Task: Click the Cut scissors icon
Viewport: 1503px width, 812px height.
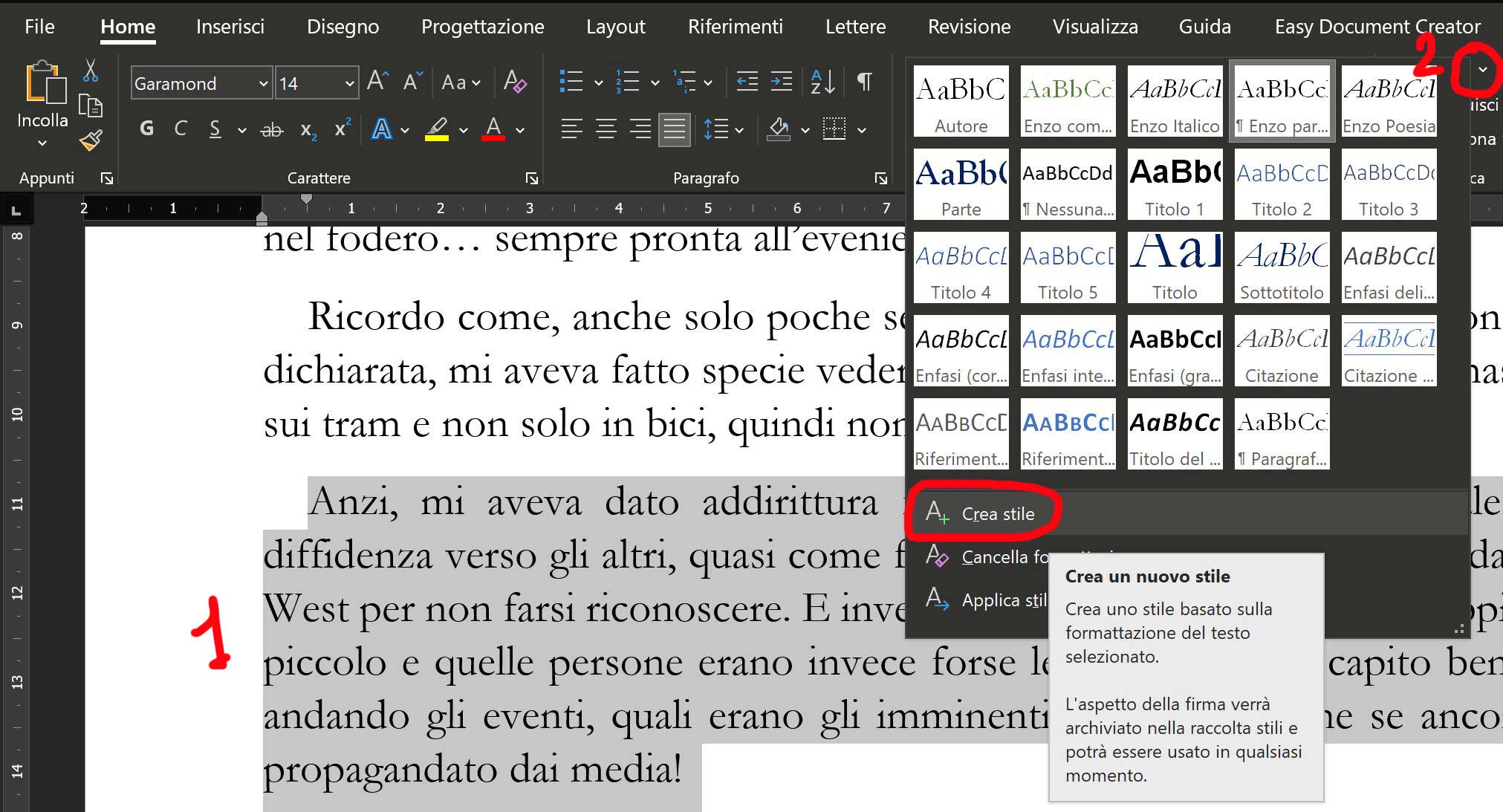Action: coord(91,71)
